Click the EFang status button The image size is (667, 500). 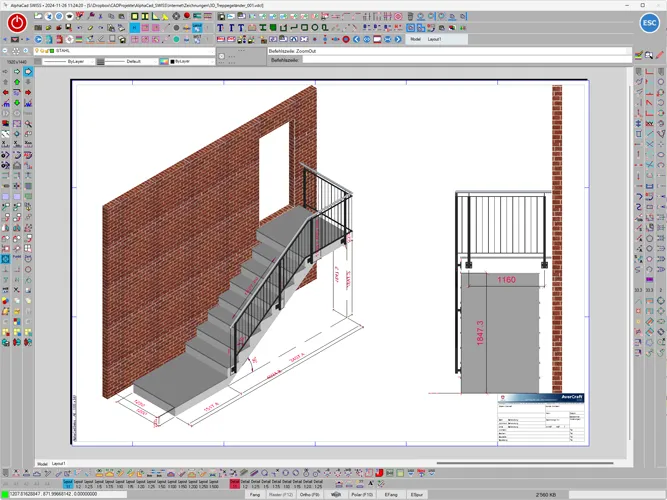click(x=391, y=494)
